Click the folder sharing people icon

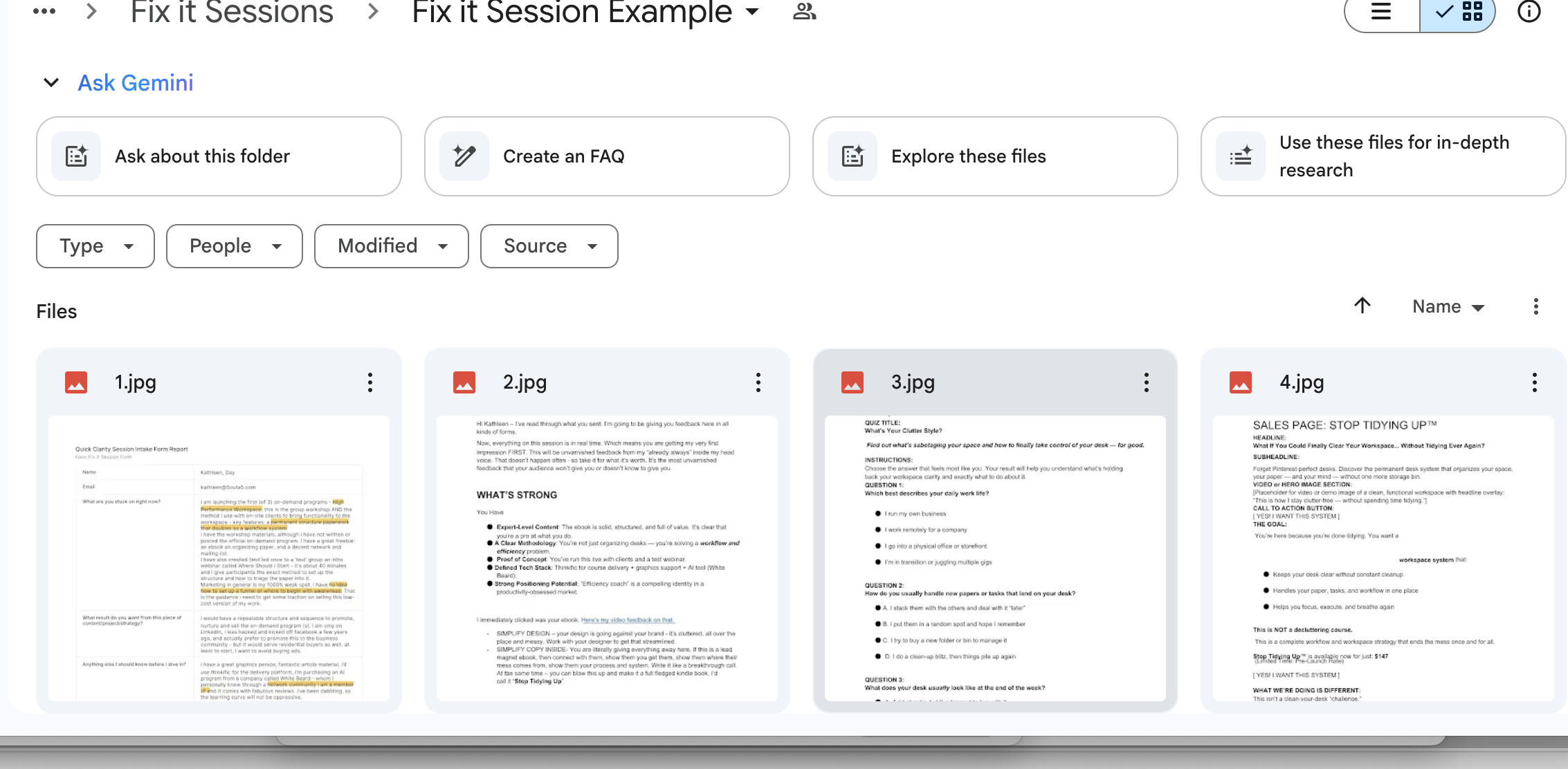[804, 12]
